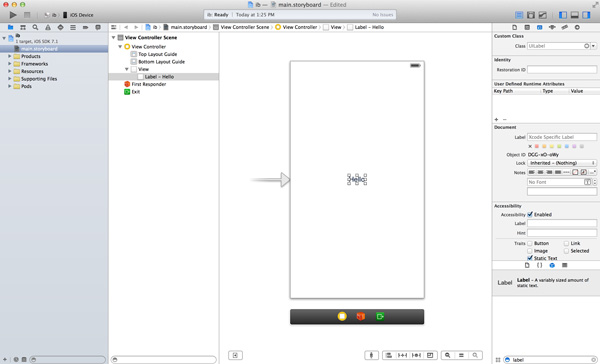Add a user defined runtime attribute

[x=496, y=119]
